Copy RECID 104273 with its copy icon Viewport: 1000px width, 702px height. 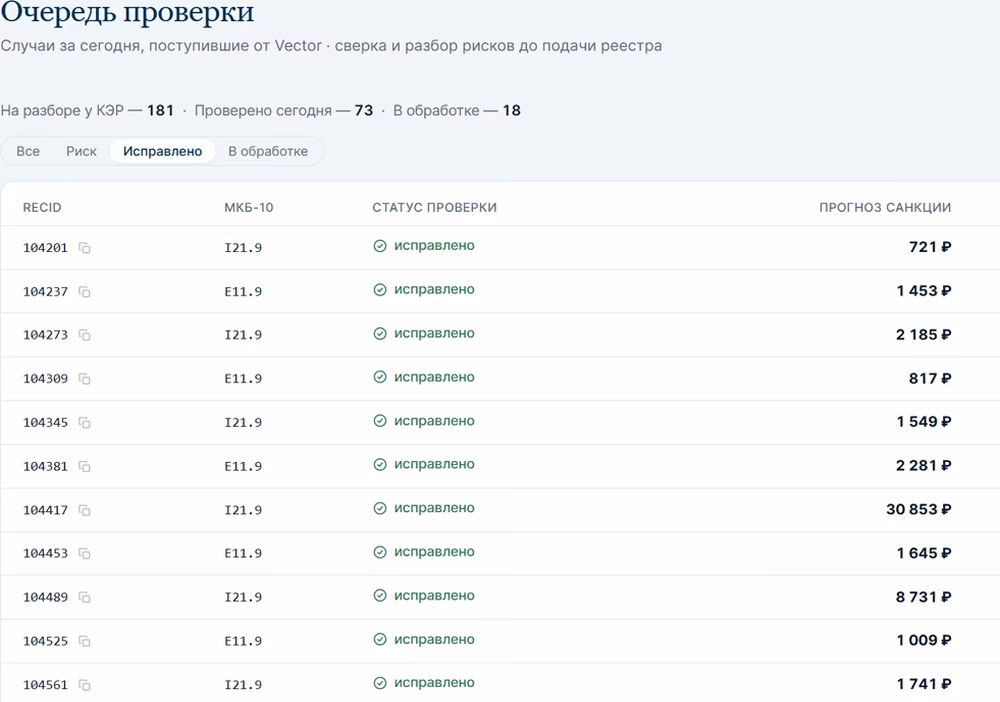[x=84, y=335]
